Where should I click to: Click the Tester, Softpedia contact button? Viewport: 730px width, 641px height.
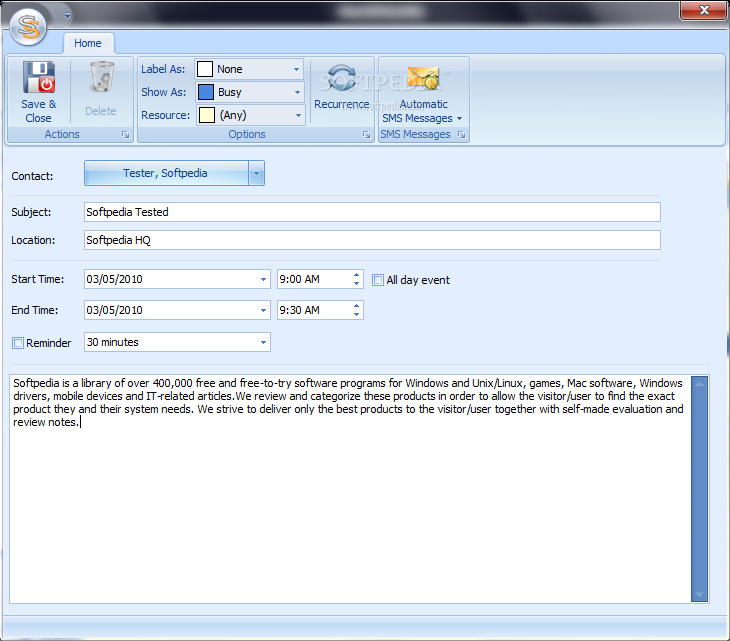[166, 173]
